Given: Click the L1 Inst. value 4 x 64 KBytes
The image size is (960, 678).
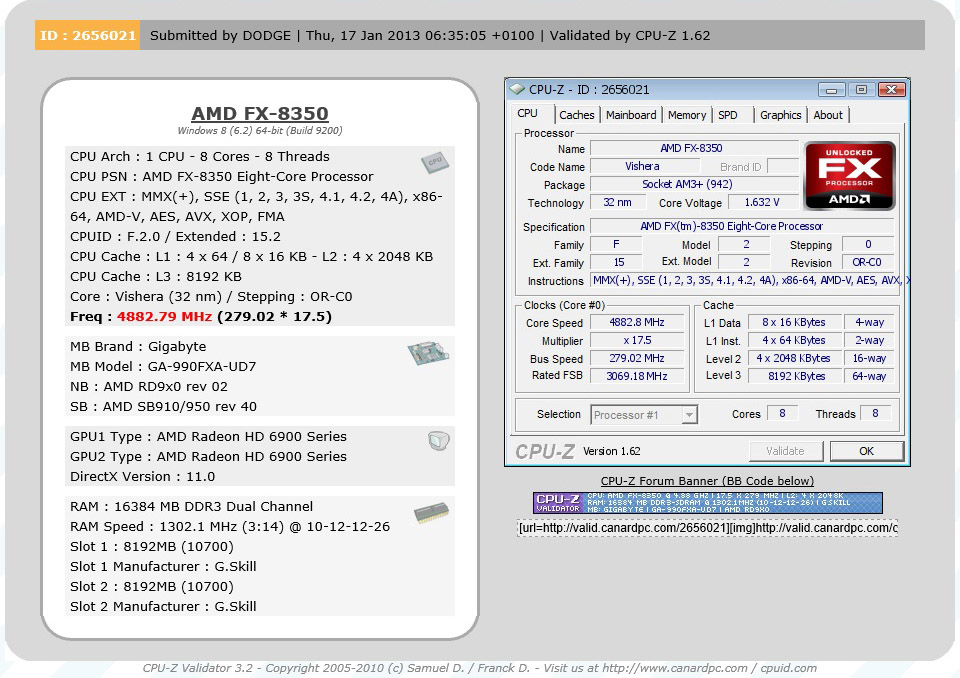Looking at the screenshot, I should [793, 340].
